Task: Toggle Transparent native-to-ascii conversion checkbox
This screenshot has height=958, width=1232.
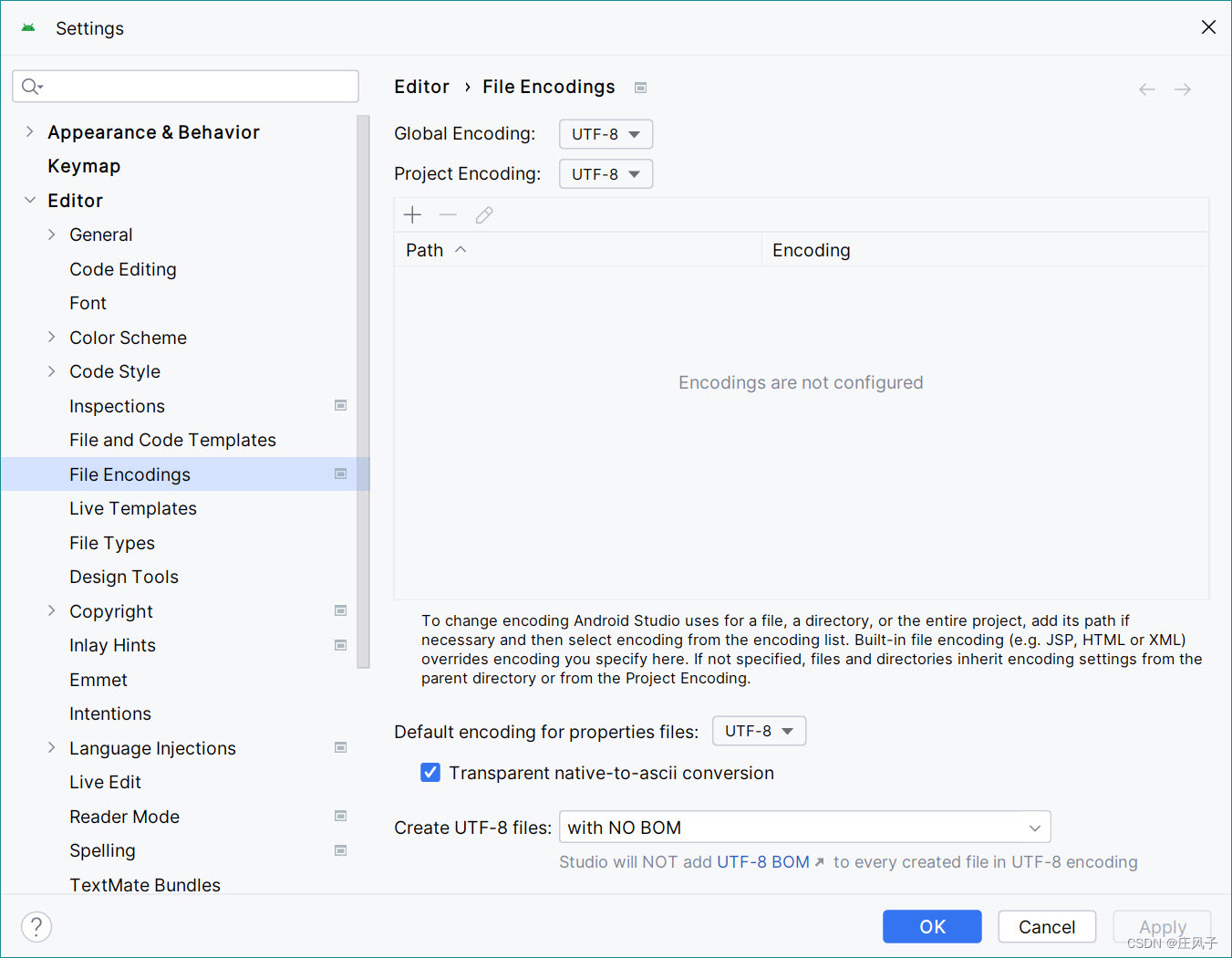Action: [x=430, y=773]
